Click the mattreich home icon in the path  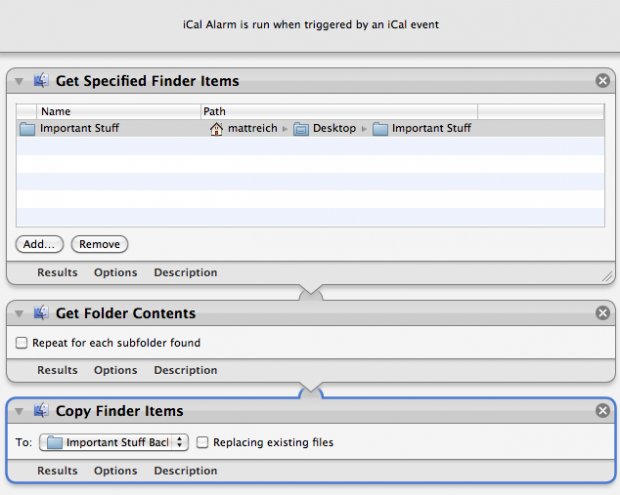click(x=216, y=128)
